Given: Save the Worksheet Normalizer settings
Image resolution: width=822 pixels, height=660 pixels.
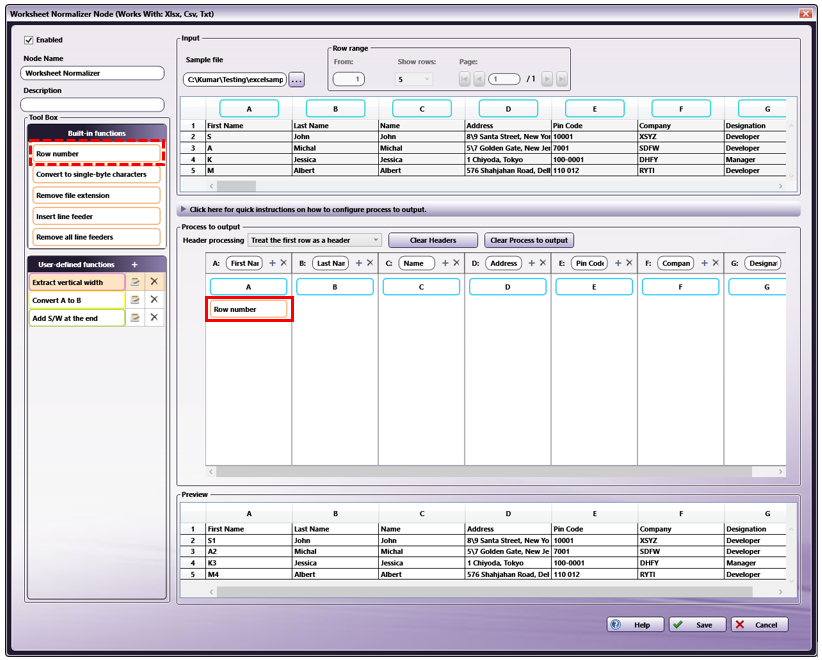Looking at the screenshot, I should click(x=697, y=625).
